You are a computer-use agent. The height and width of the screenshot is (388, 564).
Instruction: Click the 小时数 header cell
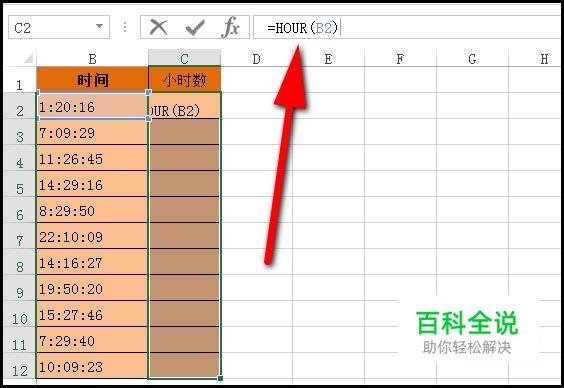[185, 79]
